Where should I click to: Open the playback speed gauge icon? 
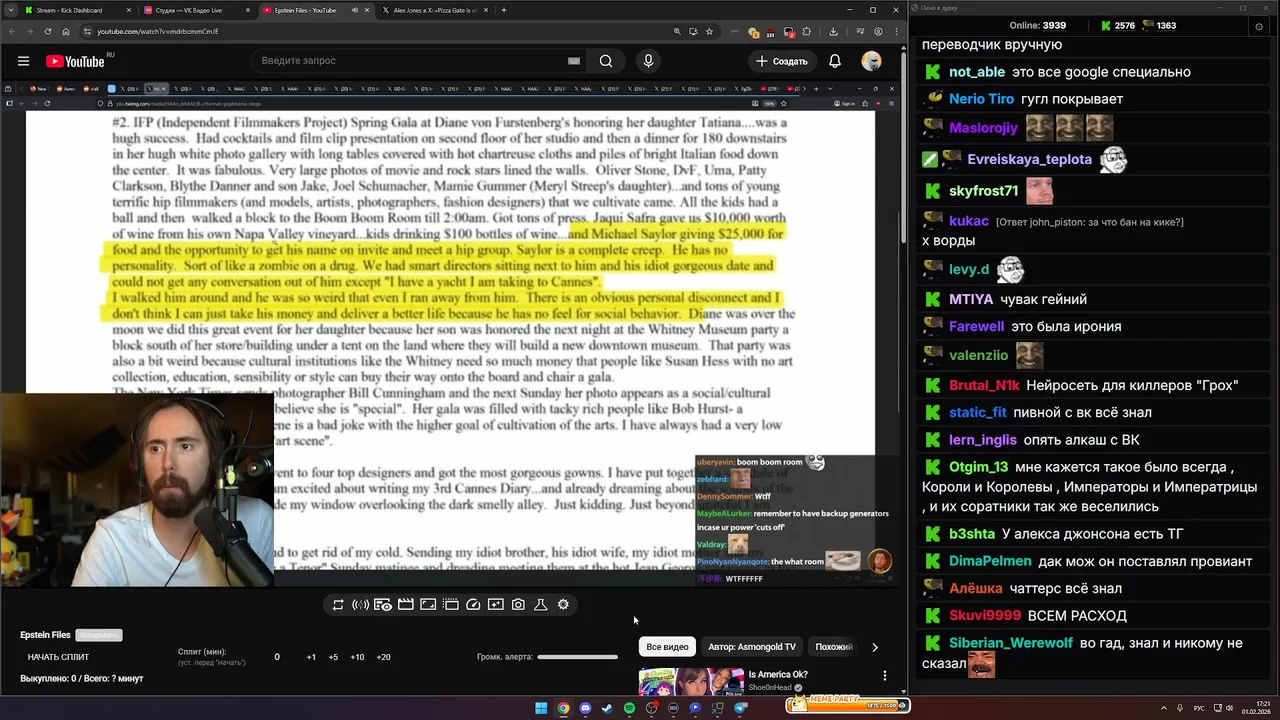tap(473, 604)
